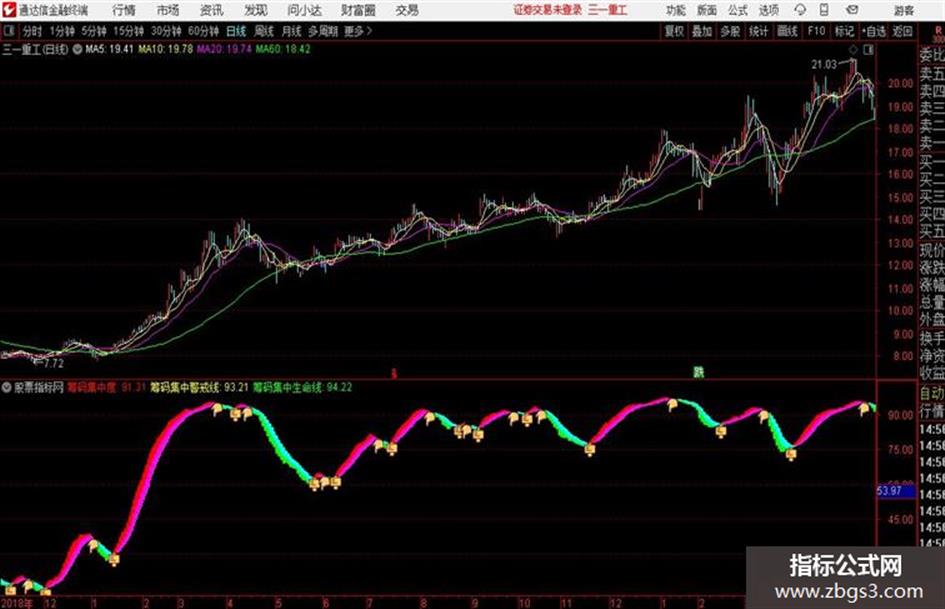945x609 pixels.
Task: Open the 版面 layout menu
Action: coord(707,10)
